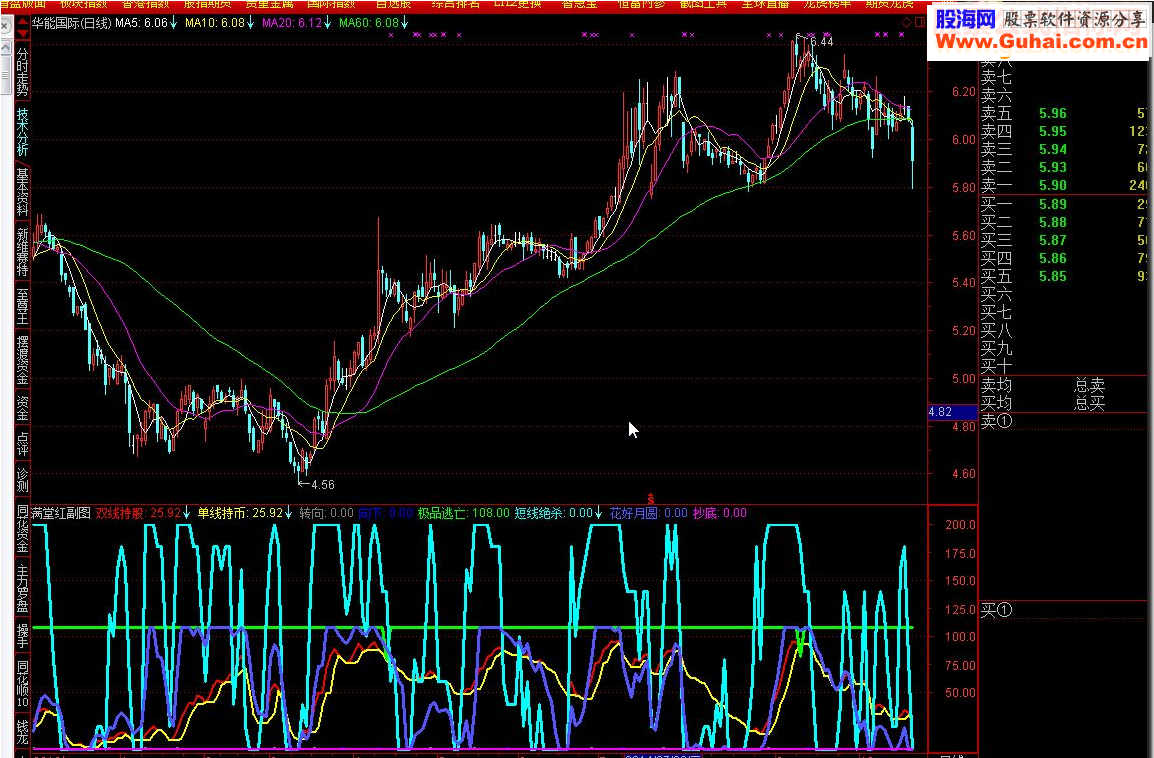The width and height of the screenshot is (1154, 758).
Task: Click the red up arrow beside the stock name
Action: 23,20
